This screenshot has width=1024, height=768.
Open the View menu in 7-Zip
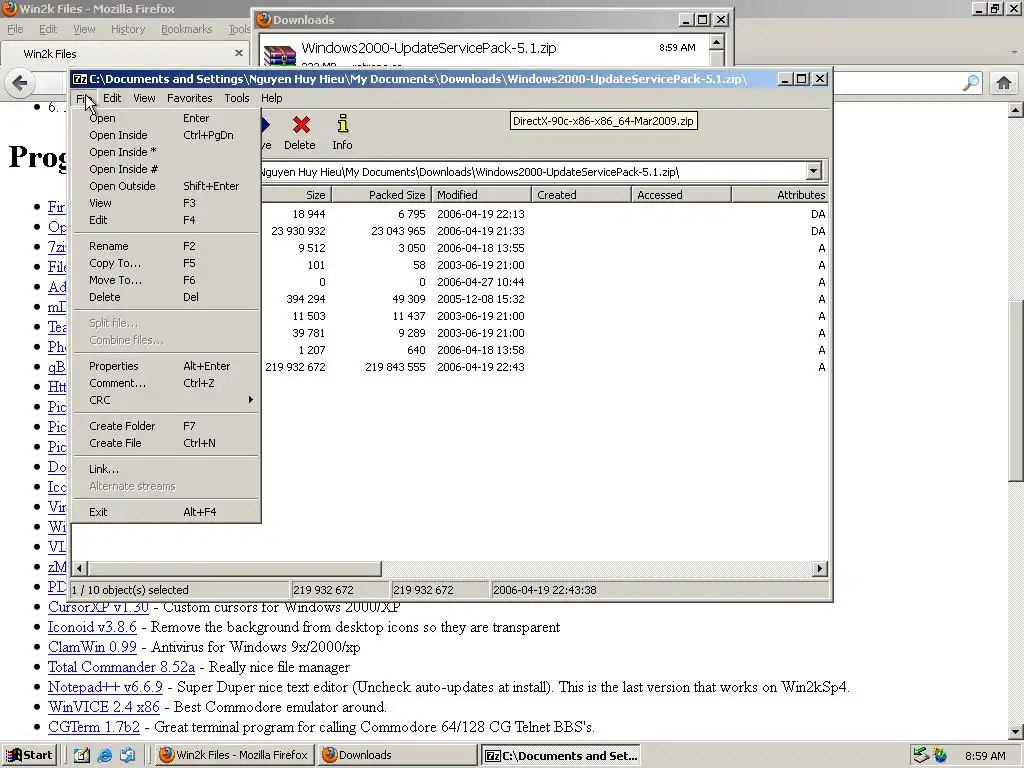[144, 98]
